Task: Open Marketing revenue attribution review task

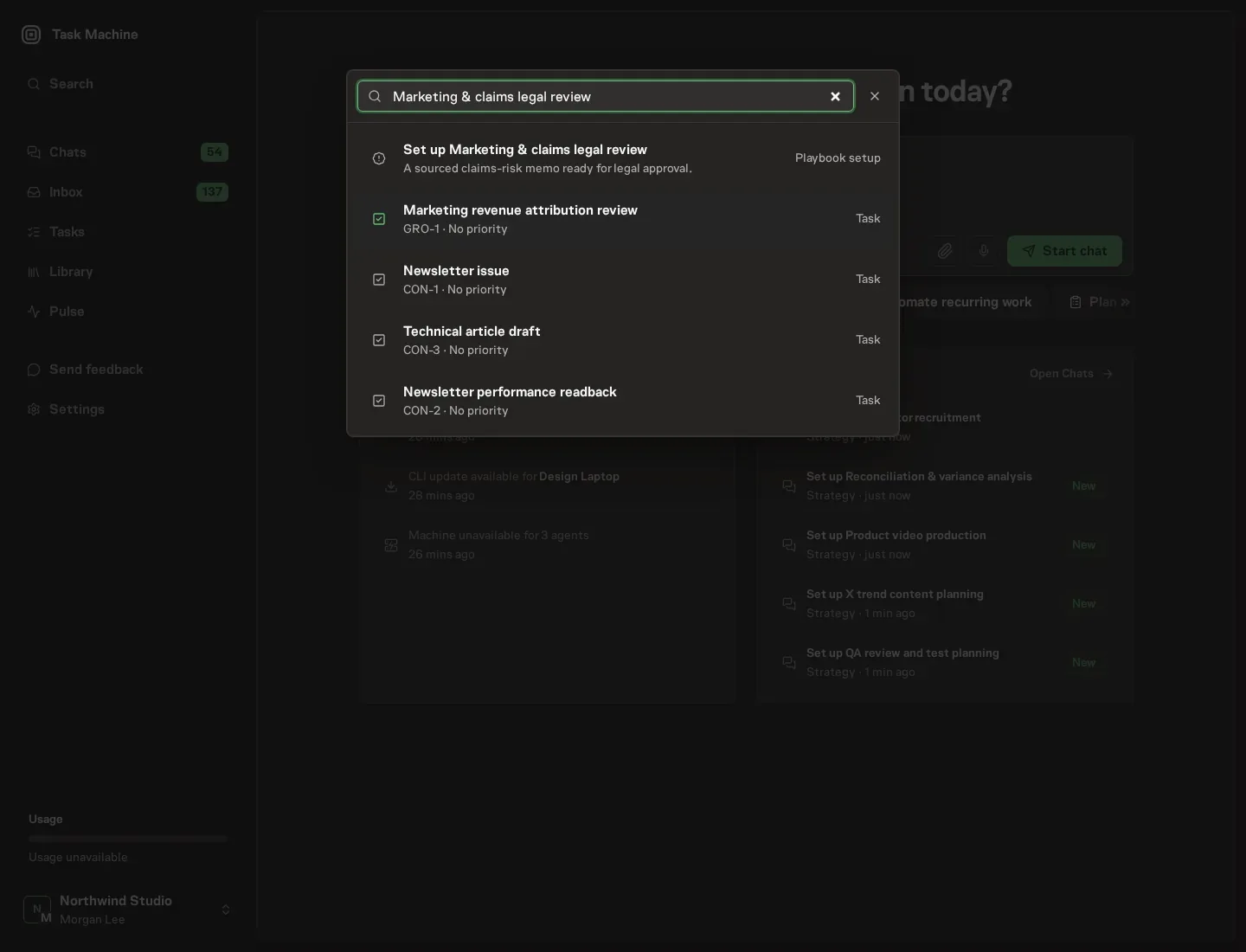Action: (x=623, y=219)
